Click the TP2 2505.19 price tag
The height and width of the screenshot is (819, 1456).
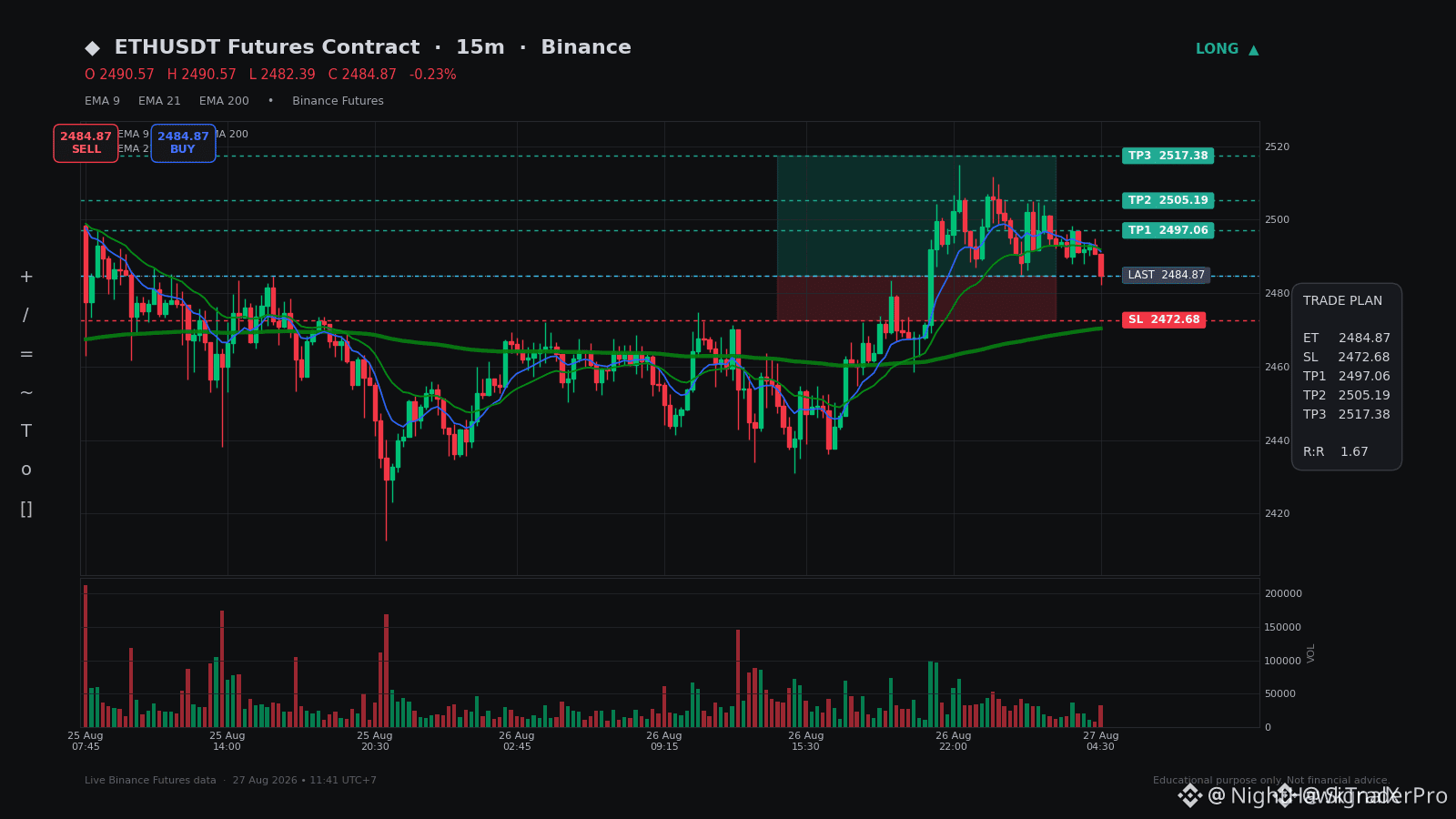pos(1168,200)
